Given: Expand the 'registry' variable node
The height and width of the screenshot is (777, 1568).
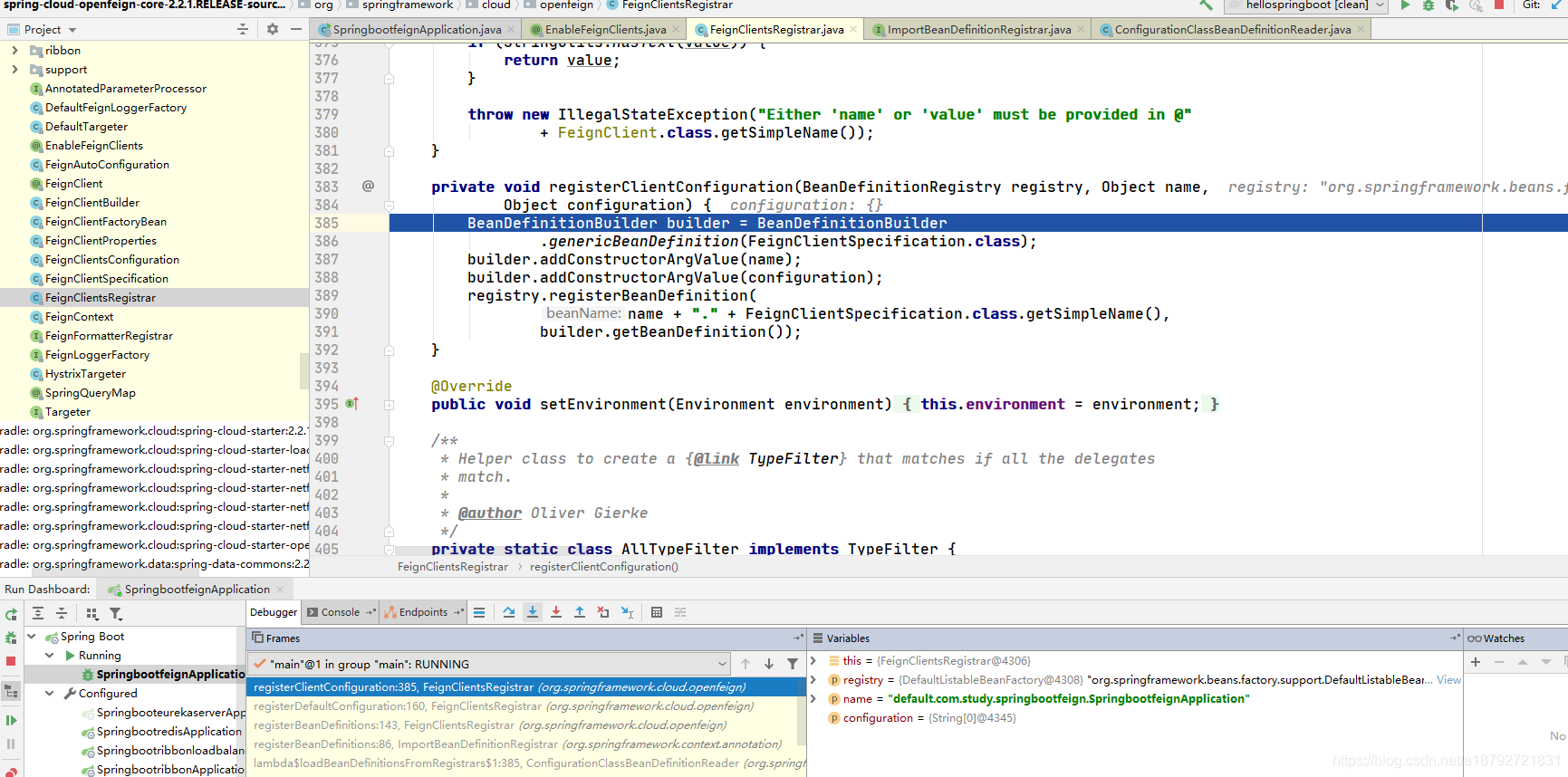Looking at the screenshot, I should [813, 680].
